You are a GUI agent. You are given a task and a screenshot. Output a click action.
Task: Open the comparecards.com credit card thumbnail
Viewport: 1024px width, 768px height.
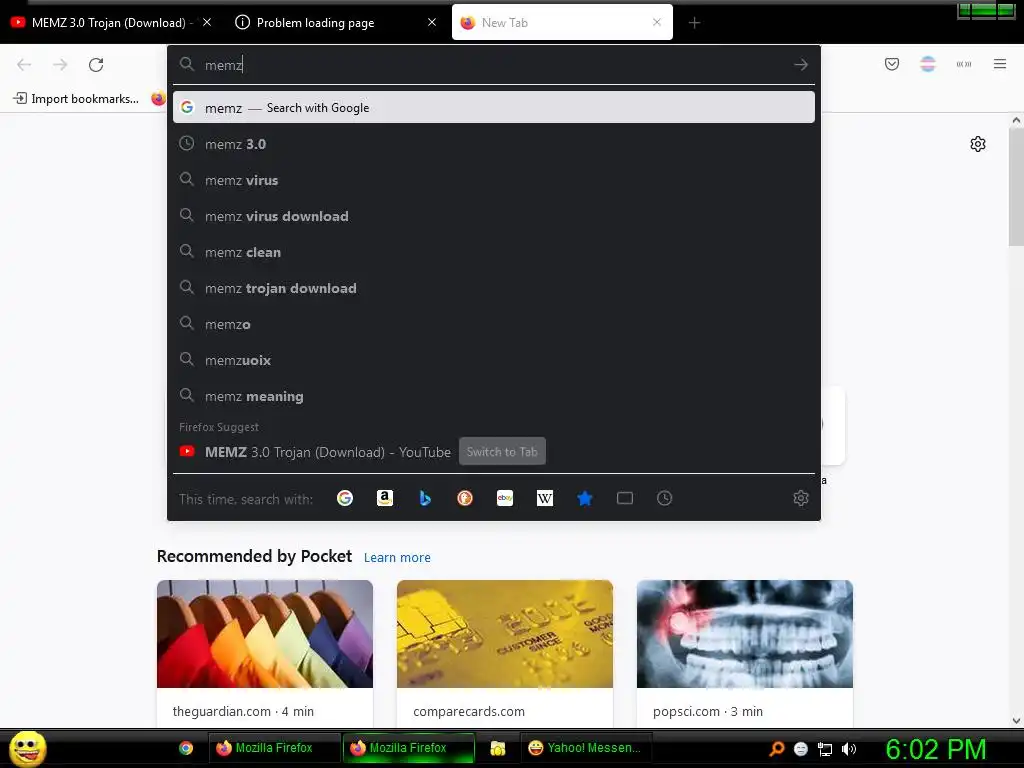[505, 634]
